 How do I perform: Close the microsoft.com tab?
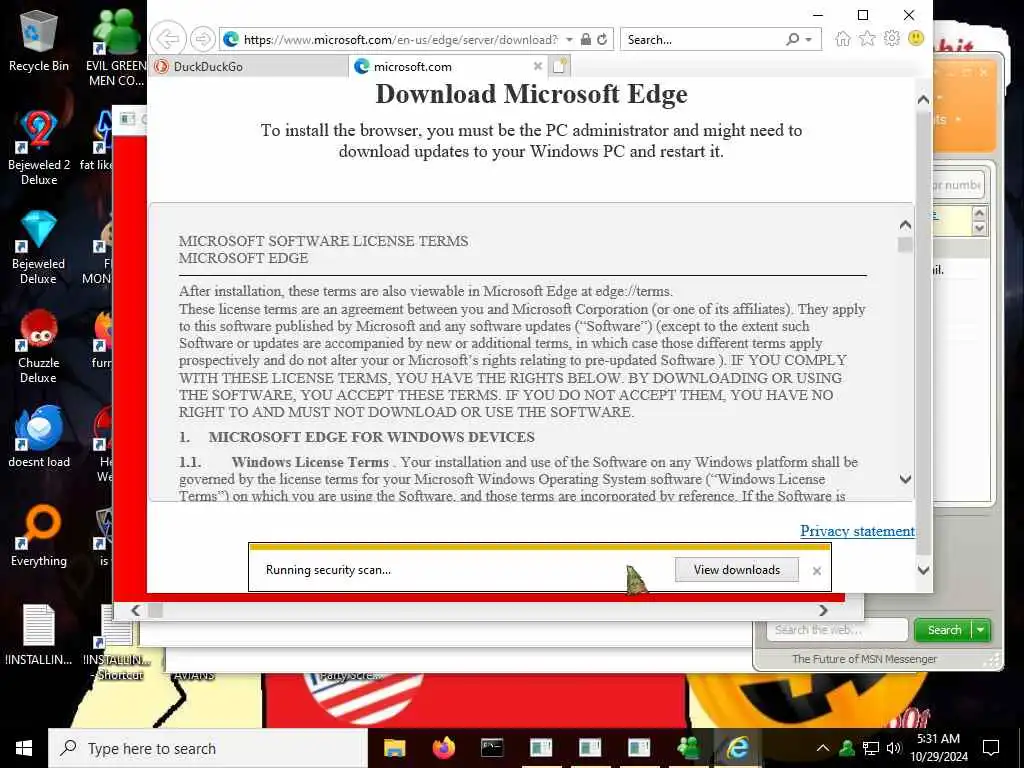[x=537, y=66]
